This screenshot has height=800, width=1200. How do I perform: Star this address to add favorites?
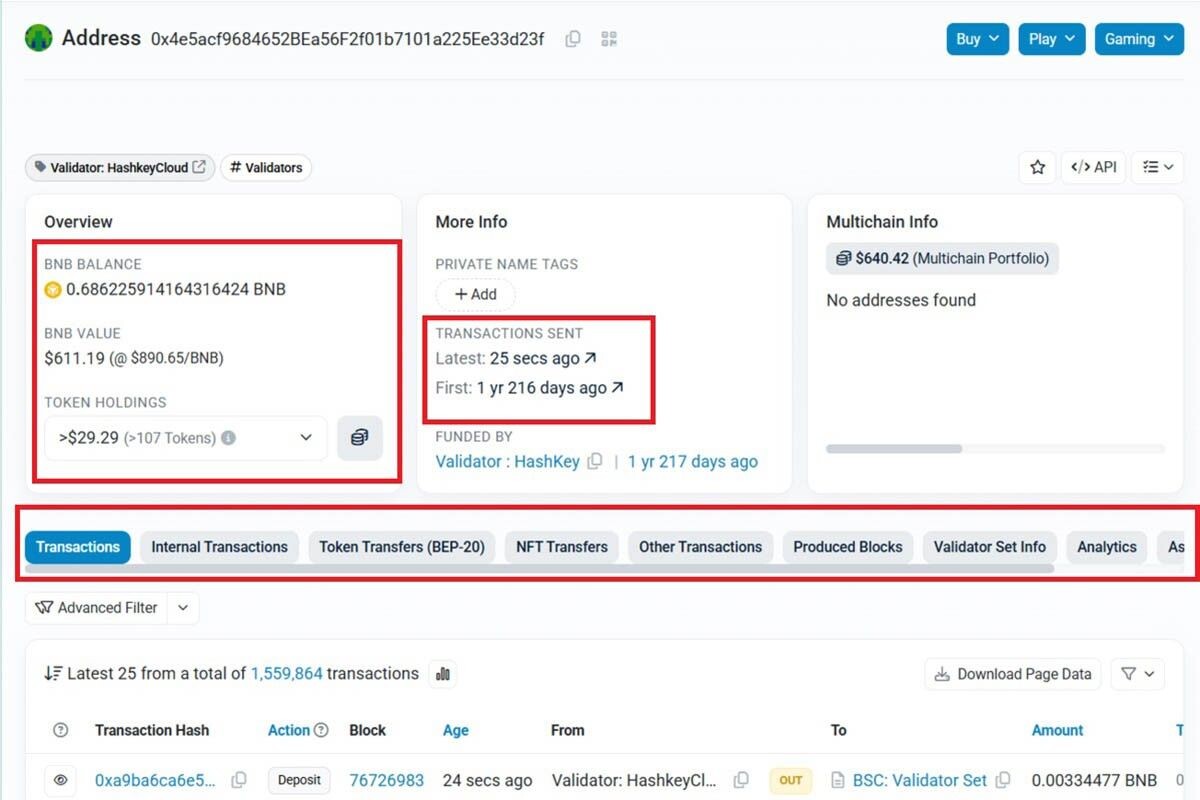(1037, 167)
